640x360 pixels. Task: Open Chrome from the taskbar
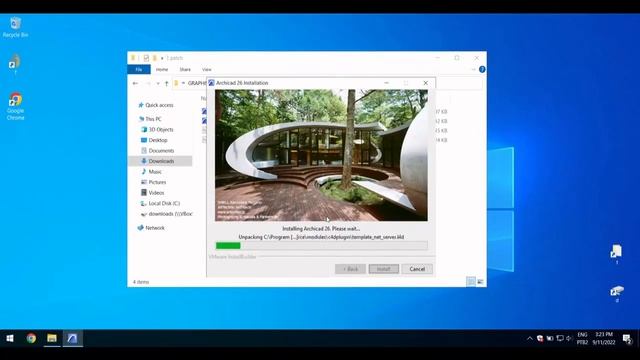click(31, 338)
